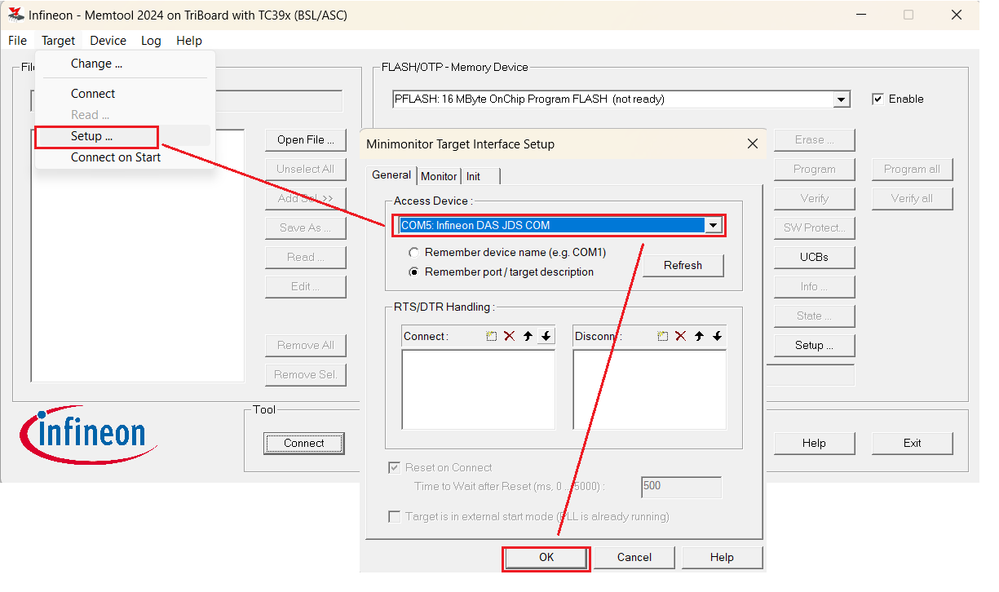The image size is (999, 592).
Task: Close the Minimonitor setup dialog
Action: 753,143
